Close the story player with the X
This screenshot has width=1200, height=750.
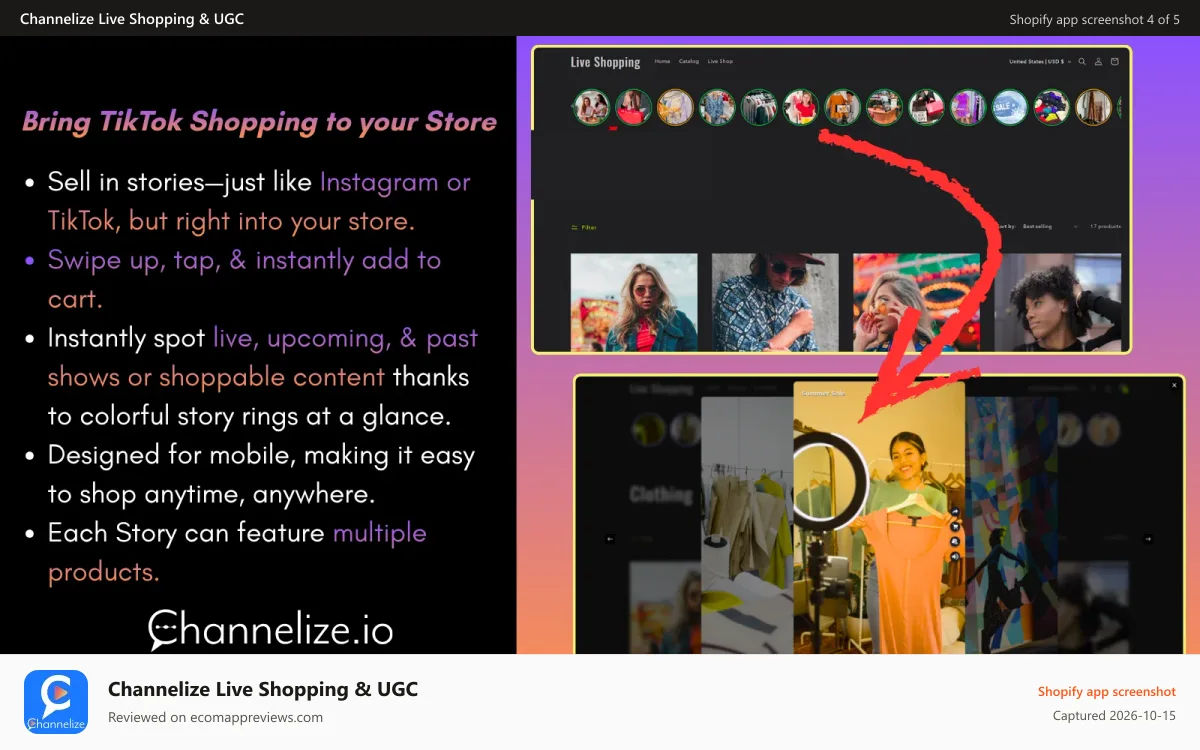point(1175,385)
